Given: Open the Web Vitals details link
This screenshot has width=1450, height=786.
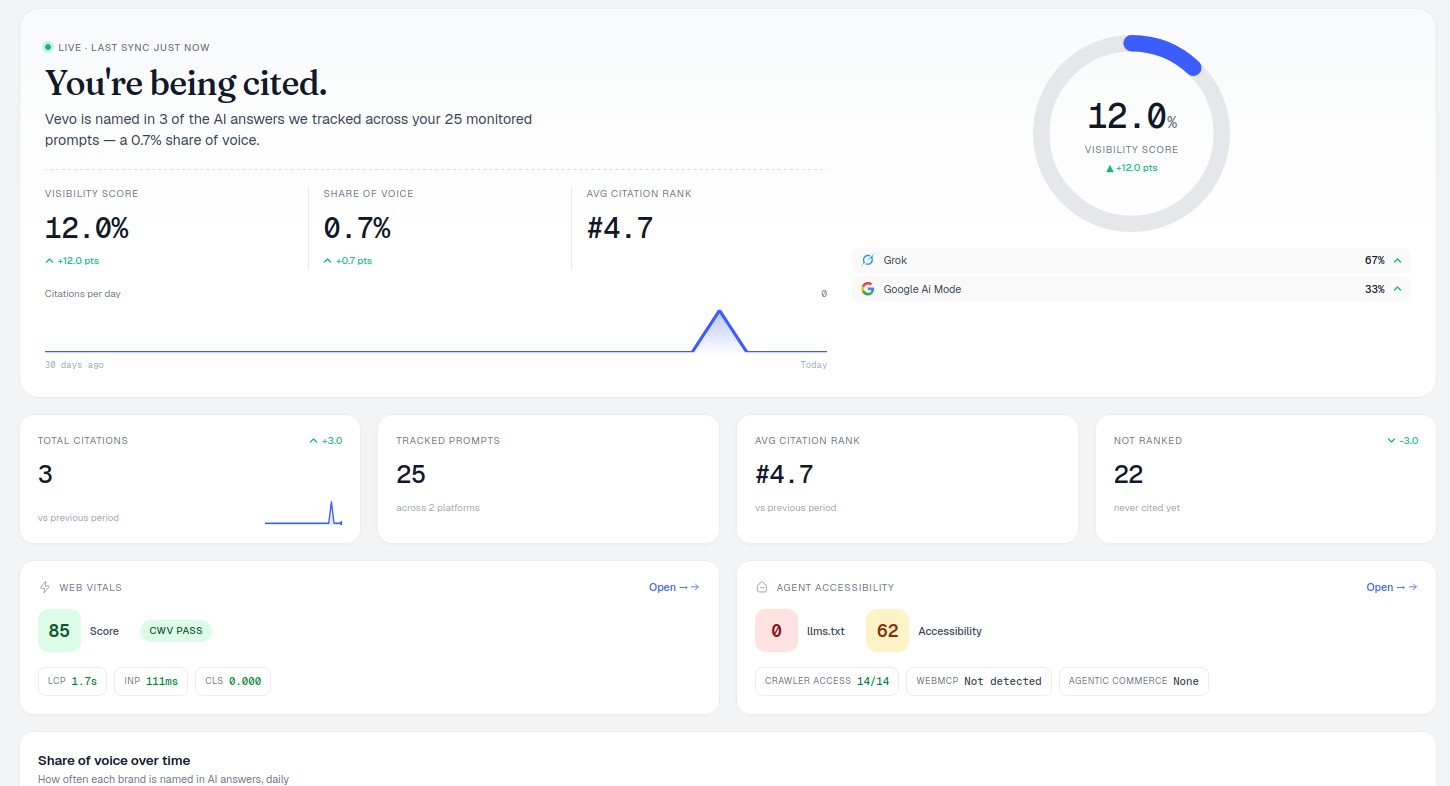Looking at the screenshot, I should coord(674,587).
